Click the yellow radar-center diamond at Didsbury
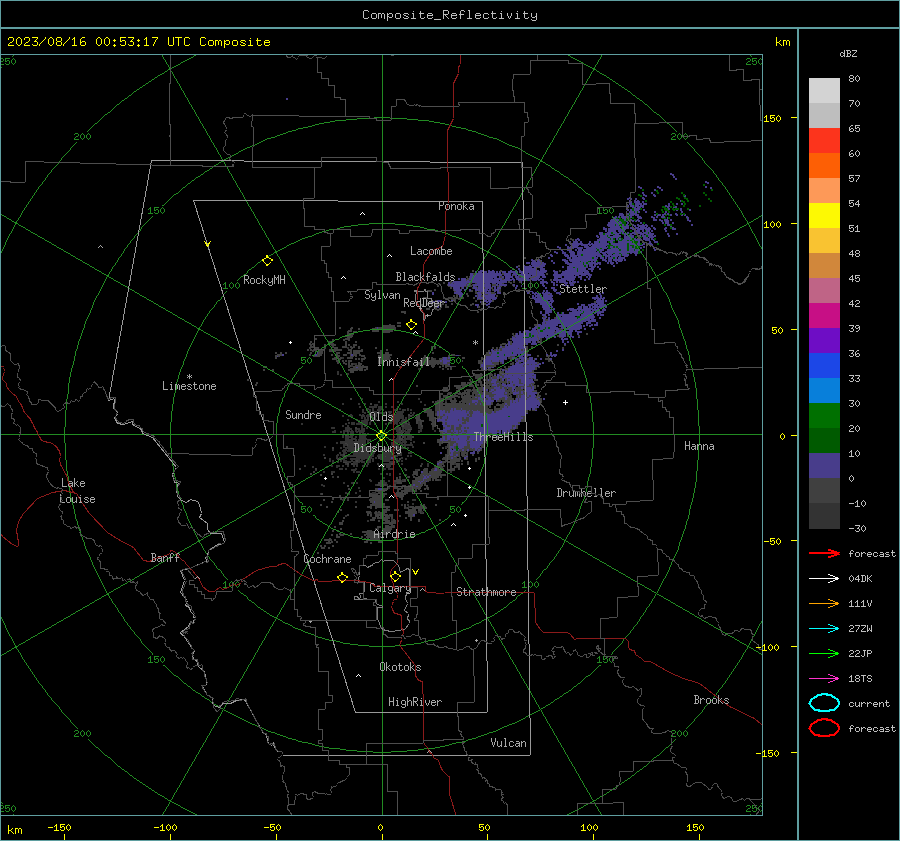 coord(381,436)
